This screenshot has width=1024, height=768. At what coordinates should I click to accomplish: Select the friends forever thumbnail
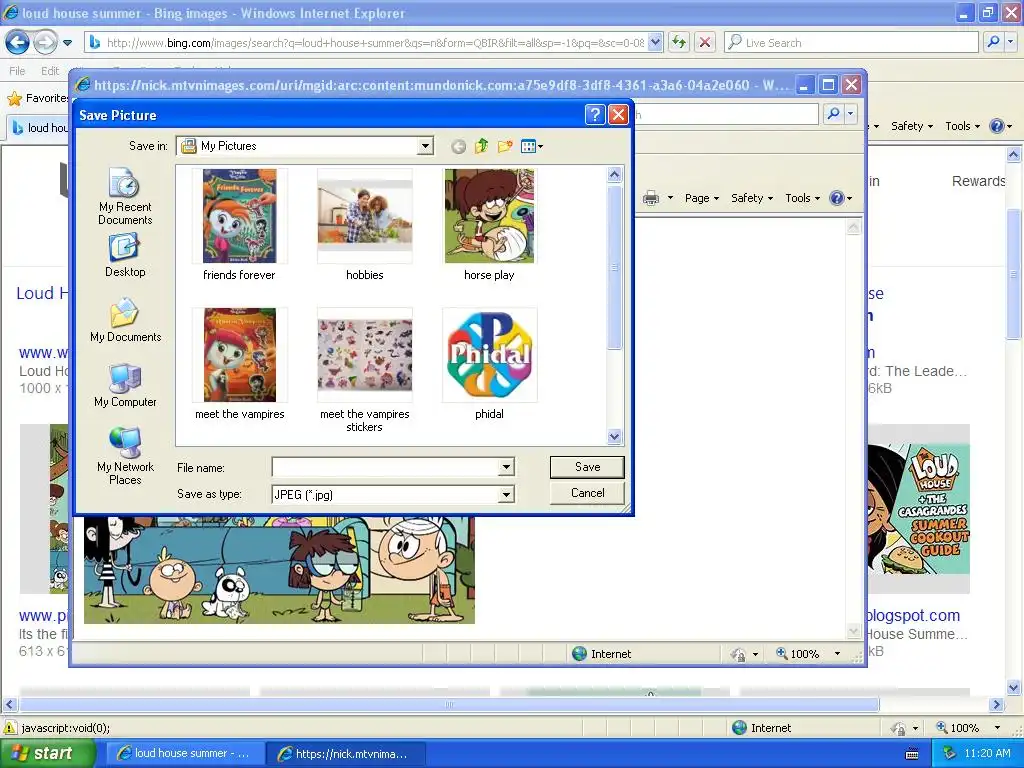[240, 216]
